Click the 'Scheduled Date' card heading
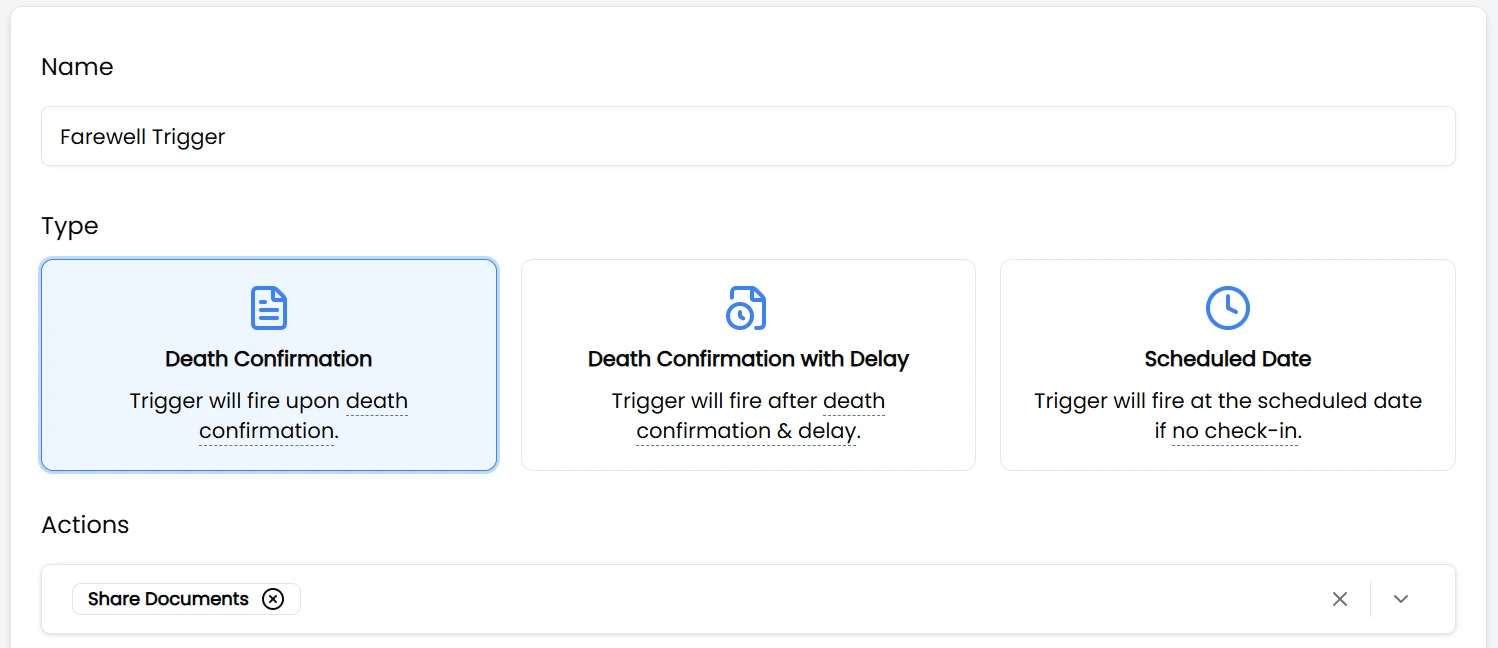 [x=1227, y=359]
